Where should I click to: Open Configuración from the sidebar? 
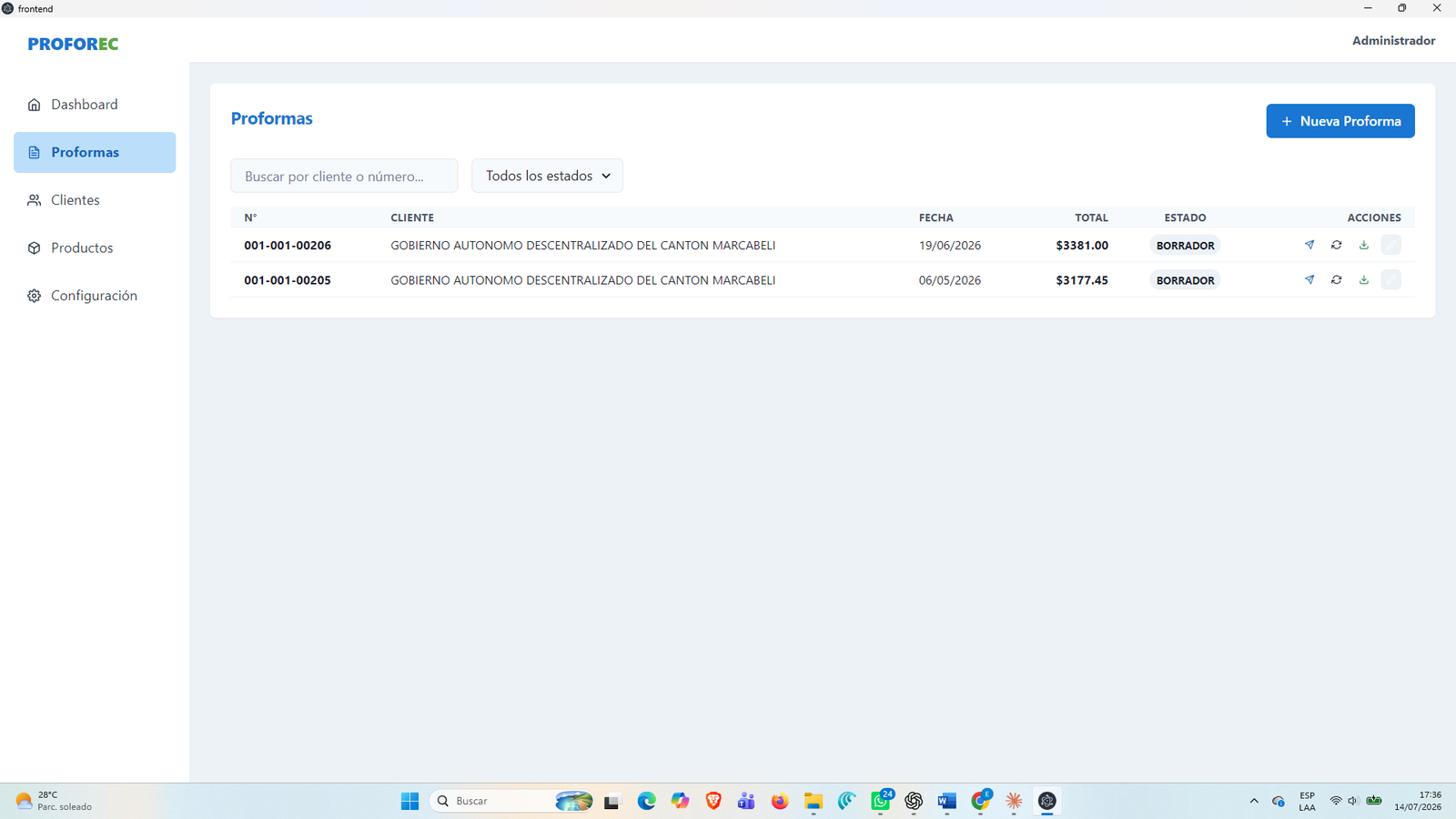[95, 296]
